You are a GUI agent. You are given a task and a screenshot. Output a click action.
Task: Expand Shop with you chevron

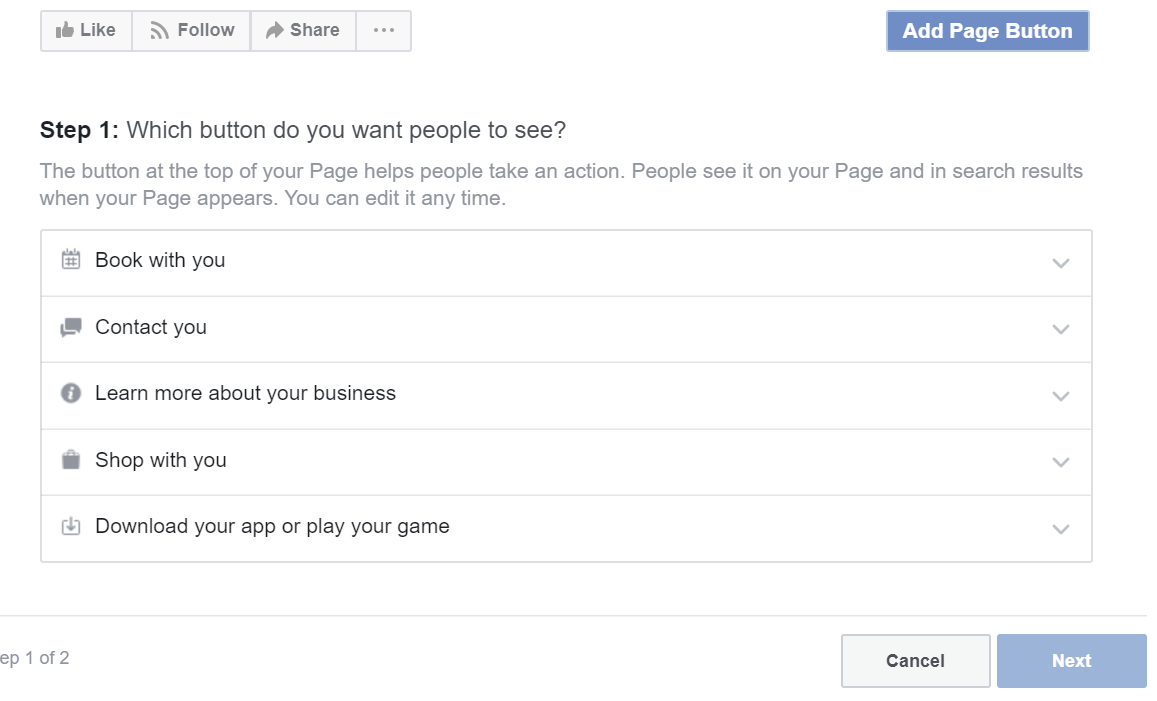[1061, 463]
